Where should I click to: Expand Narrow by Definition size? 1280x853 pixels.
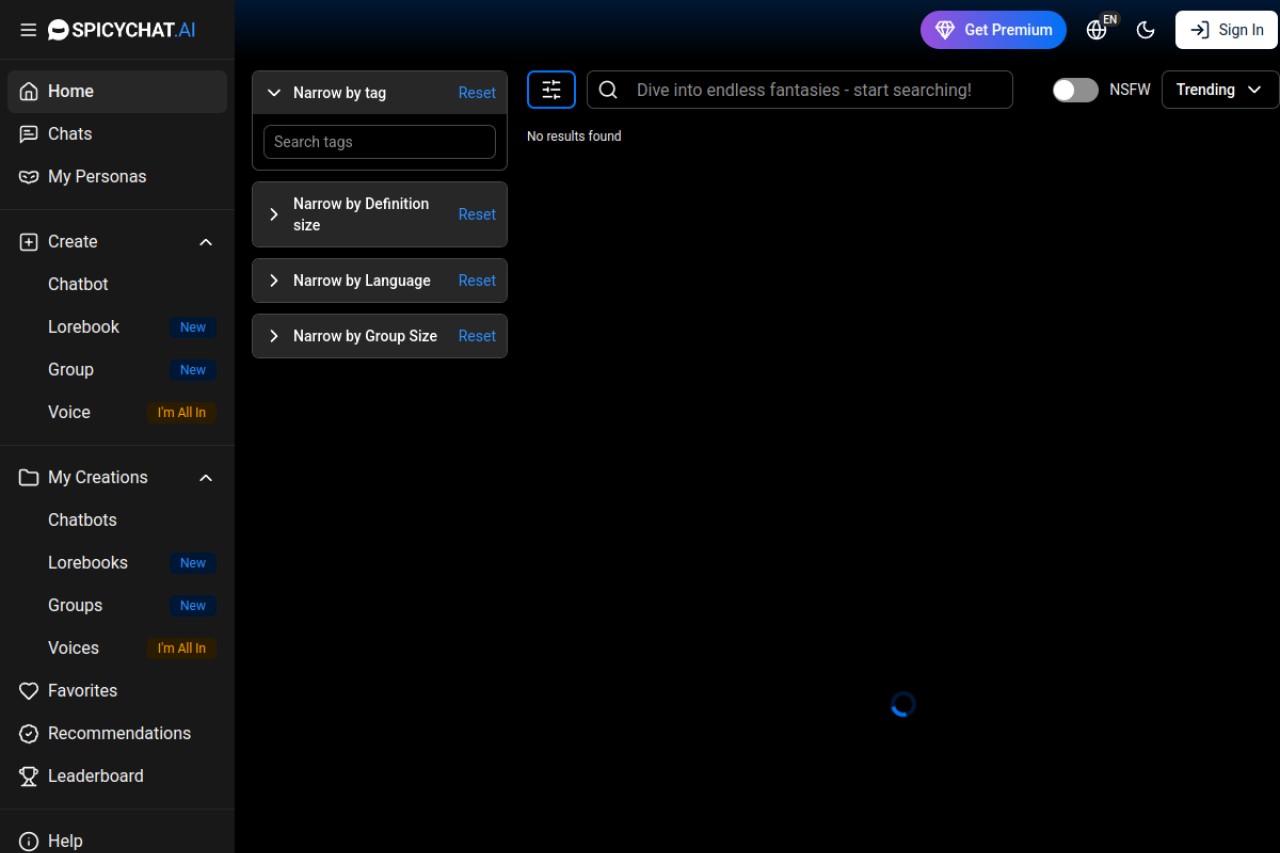click(x=274, y=214)
